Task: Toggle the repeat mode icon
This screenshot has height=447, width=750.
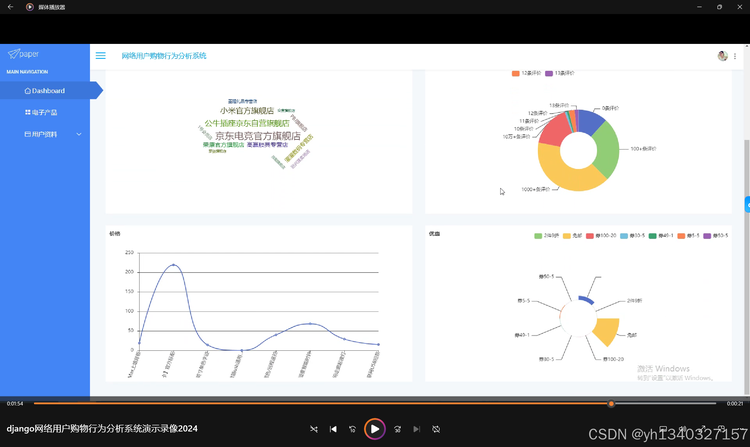Action: 436,429
